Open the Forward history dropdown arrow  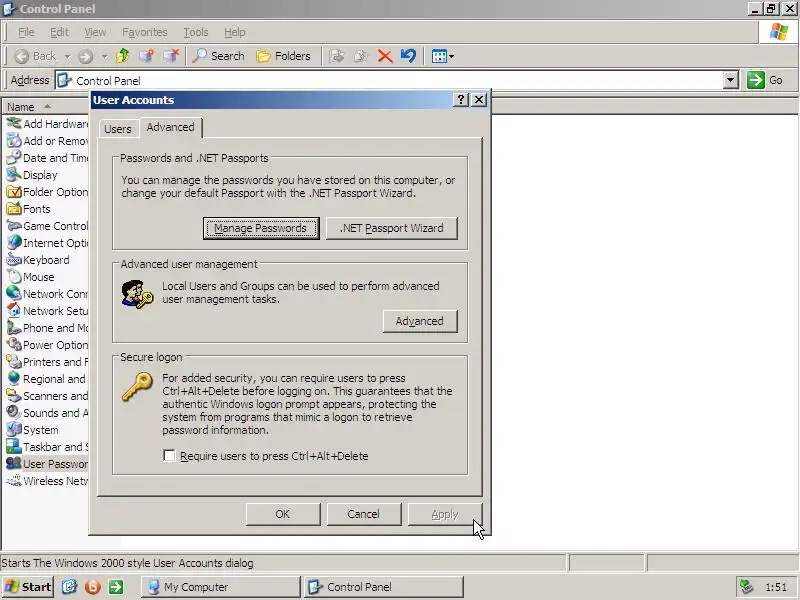point(104,56)
